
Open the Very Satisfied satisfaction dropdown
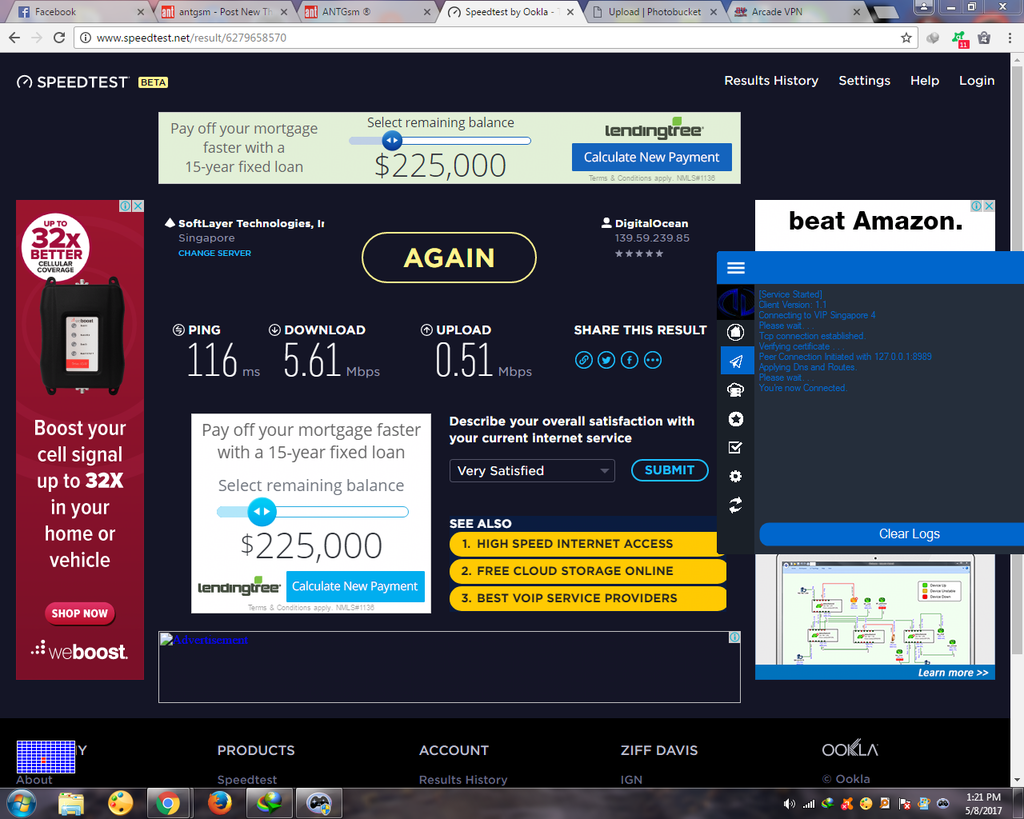(x=532, y=471)
